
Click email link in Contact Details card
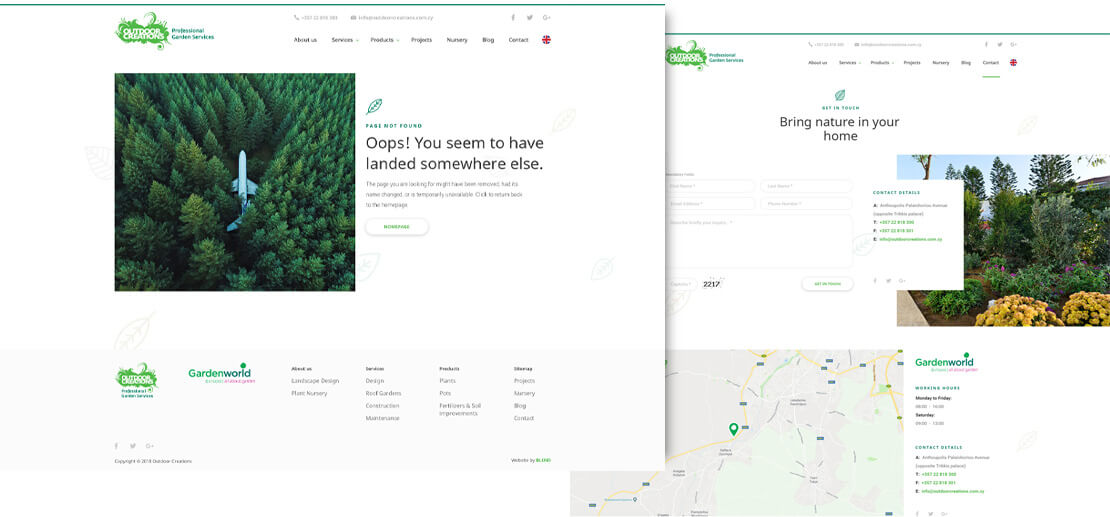910,239
